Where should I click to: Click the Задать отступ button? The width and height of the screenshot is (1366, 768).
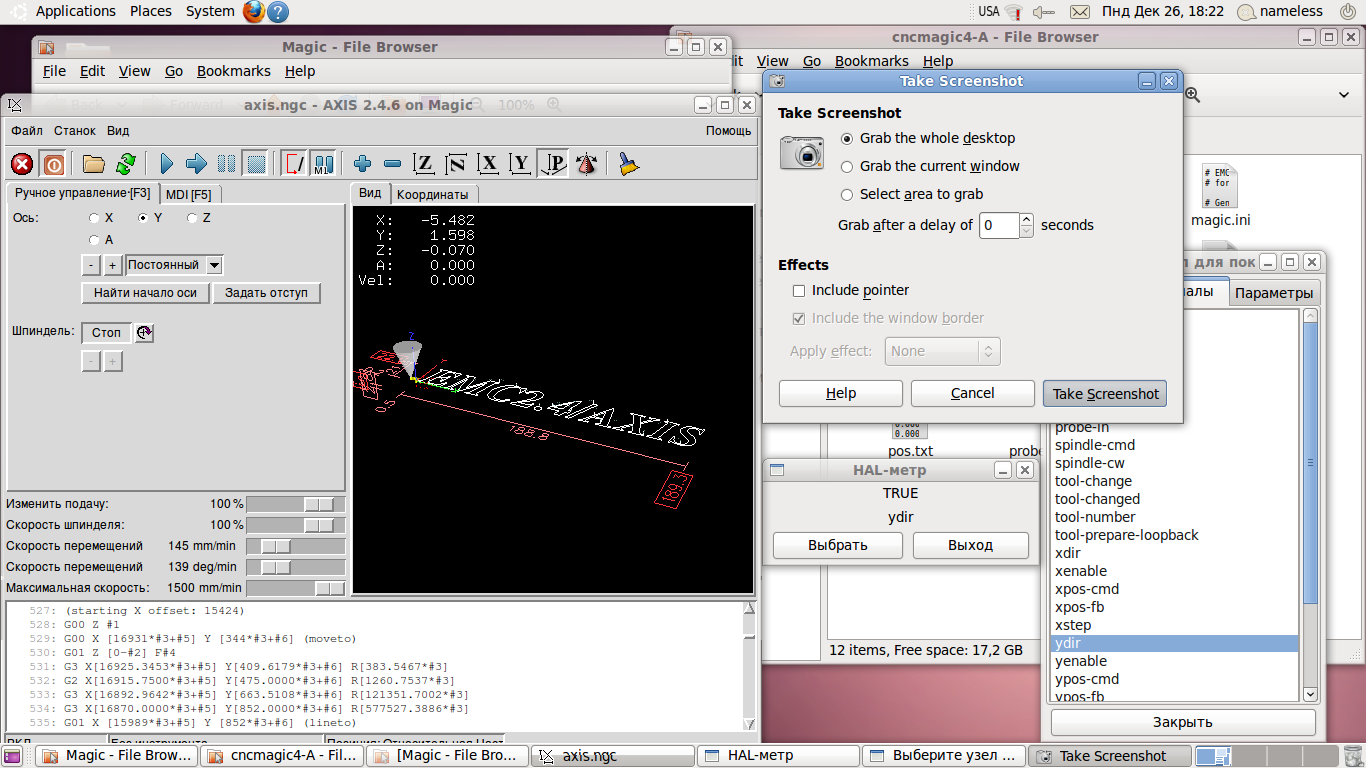tap(267, 293)
